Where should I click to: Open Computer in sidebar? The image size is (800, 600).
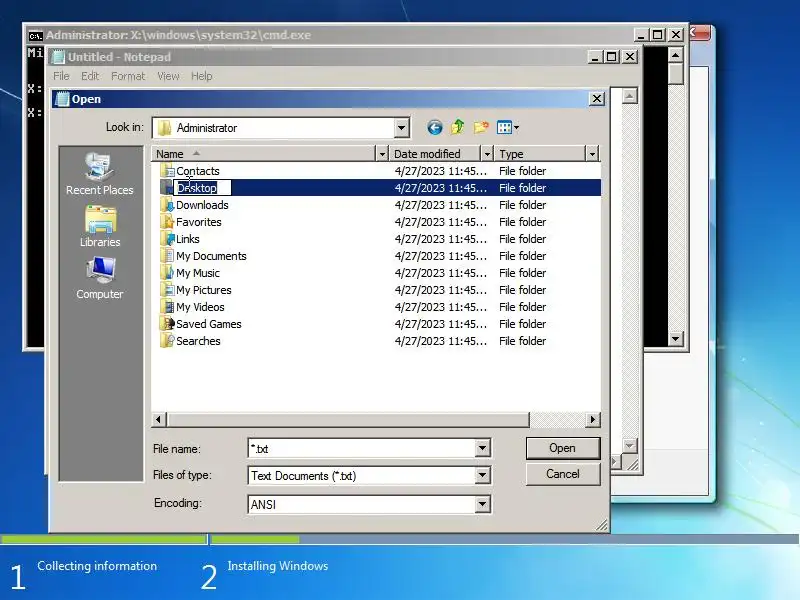[x=99, y=278]
